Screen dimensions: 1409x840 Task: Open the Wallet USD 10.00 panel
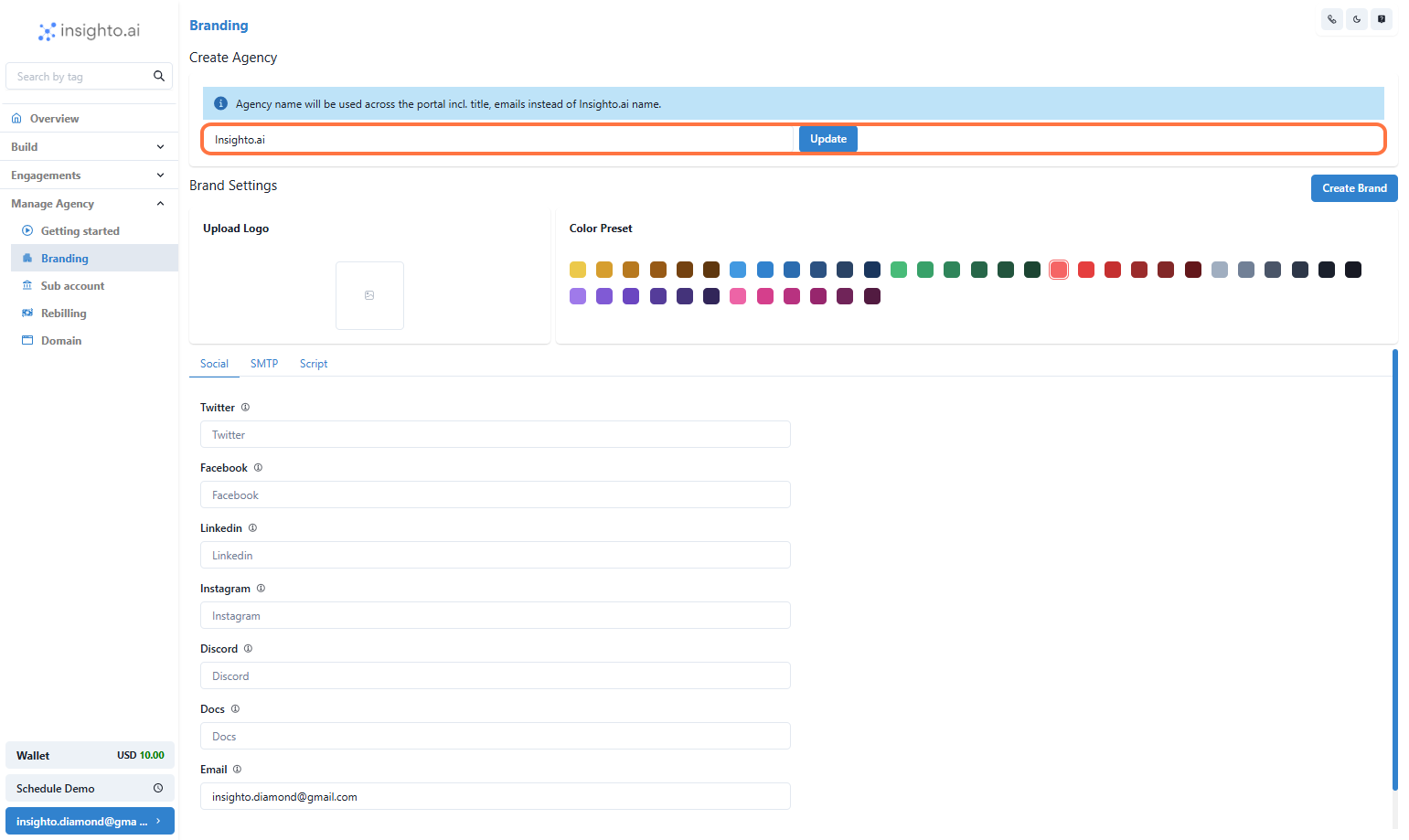tap(90, 755)
